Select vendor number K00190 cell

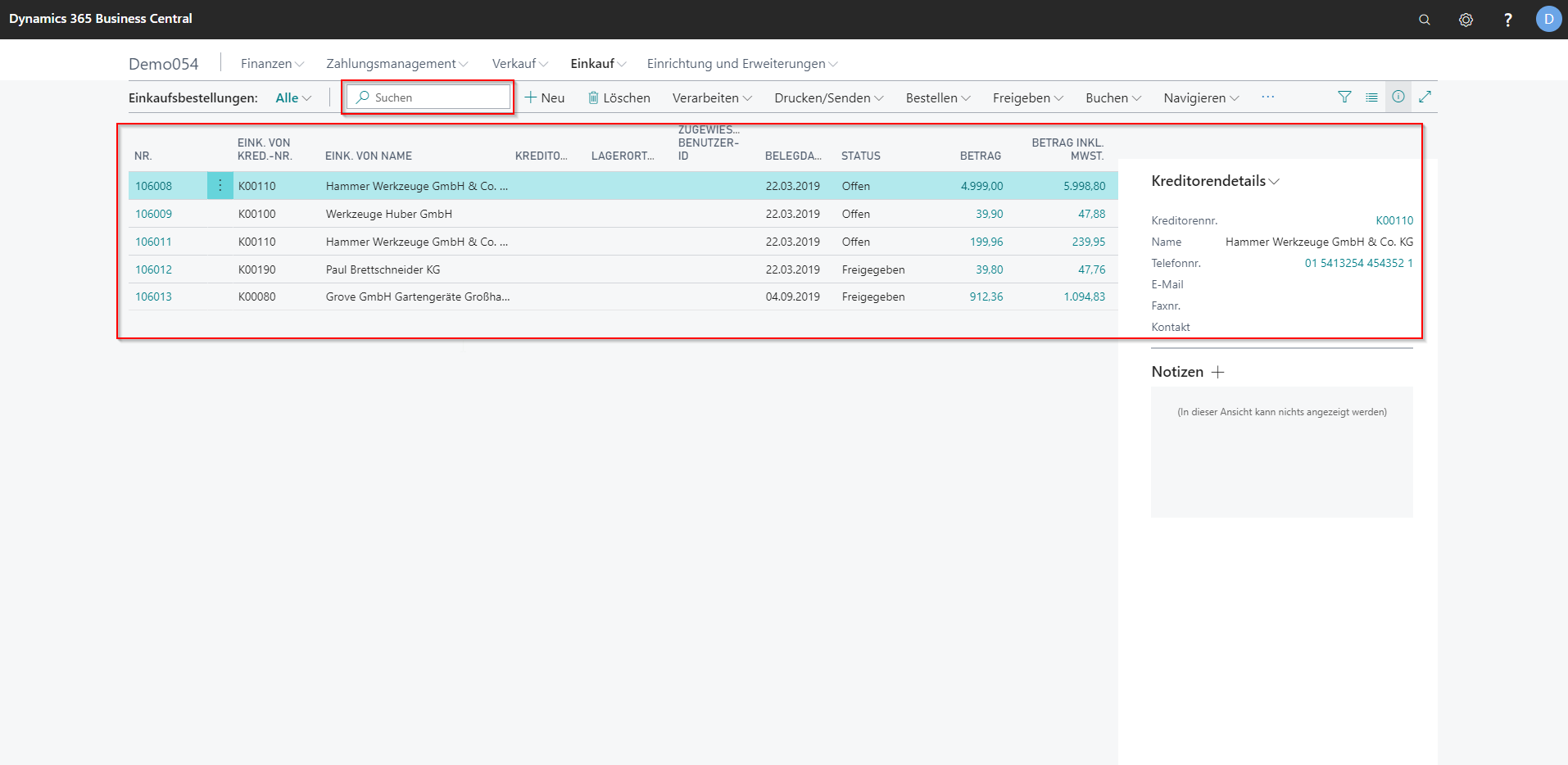tap(257, 269)
